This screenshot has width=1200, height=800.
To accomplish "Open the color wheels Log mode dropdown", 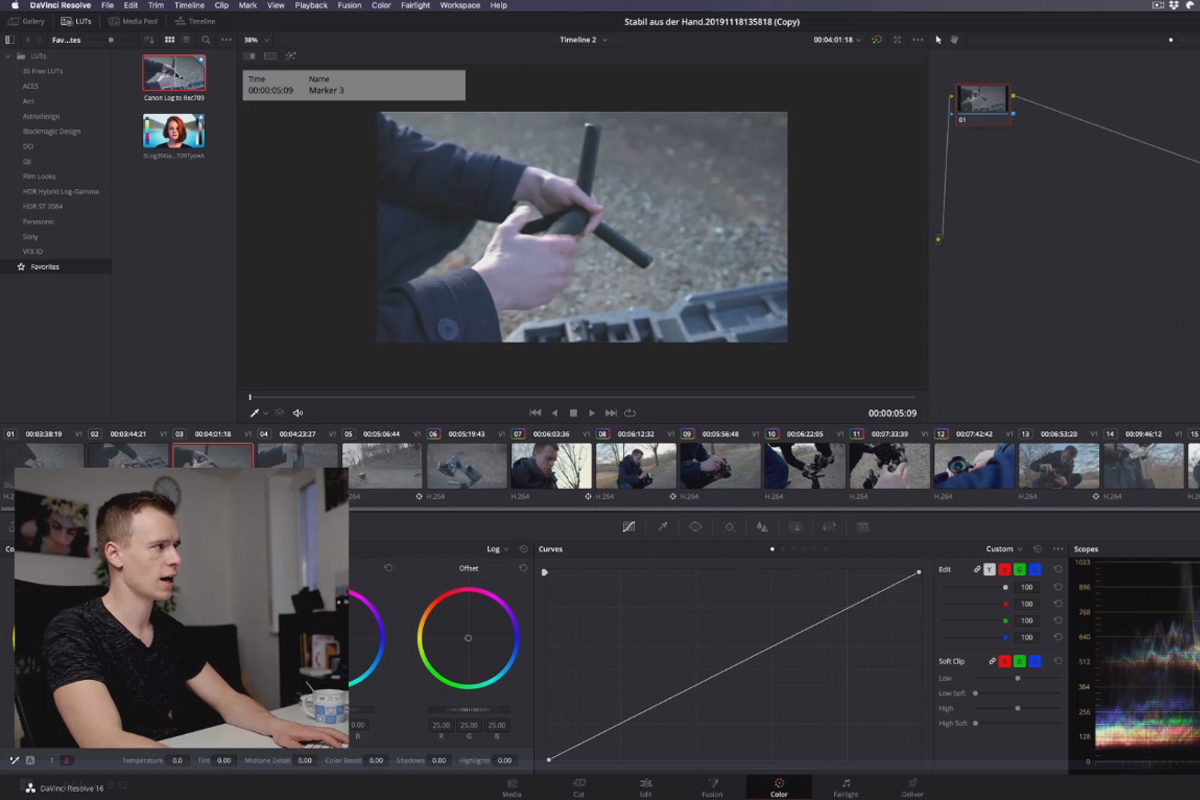I will (x=498, y=549).
